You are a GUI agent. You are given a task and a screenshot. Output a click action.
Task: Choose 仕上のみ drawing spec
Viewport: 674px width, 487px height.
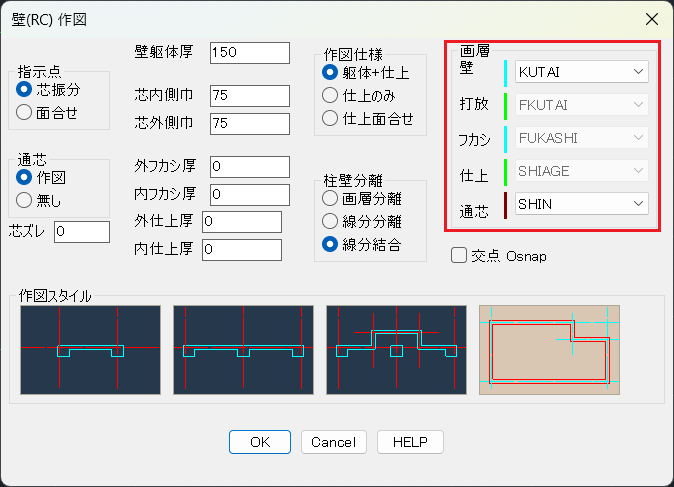(x=330, y=95)
